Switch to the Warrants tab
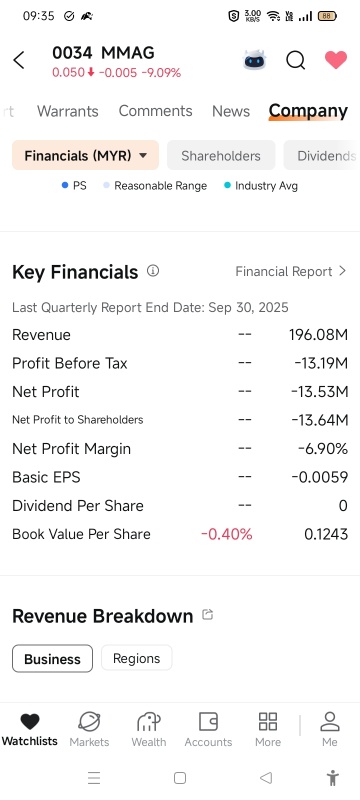The image size is (360, 800). coord(68,111)
